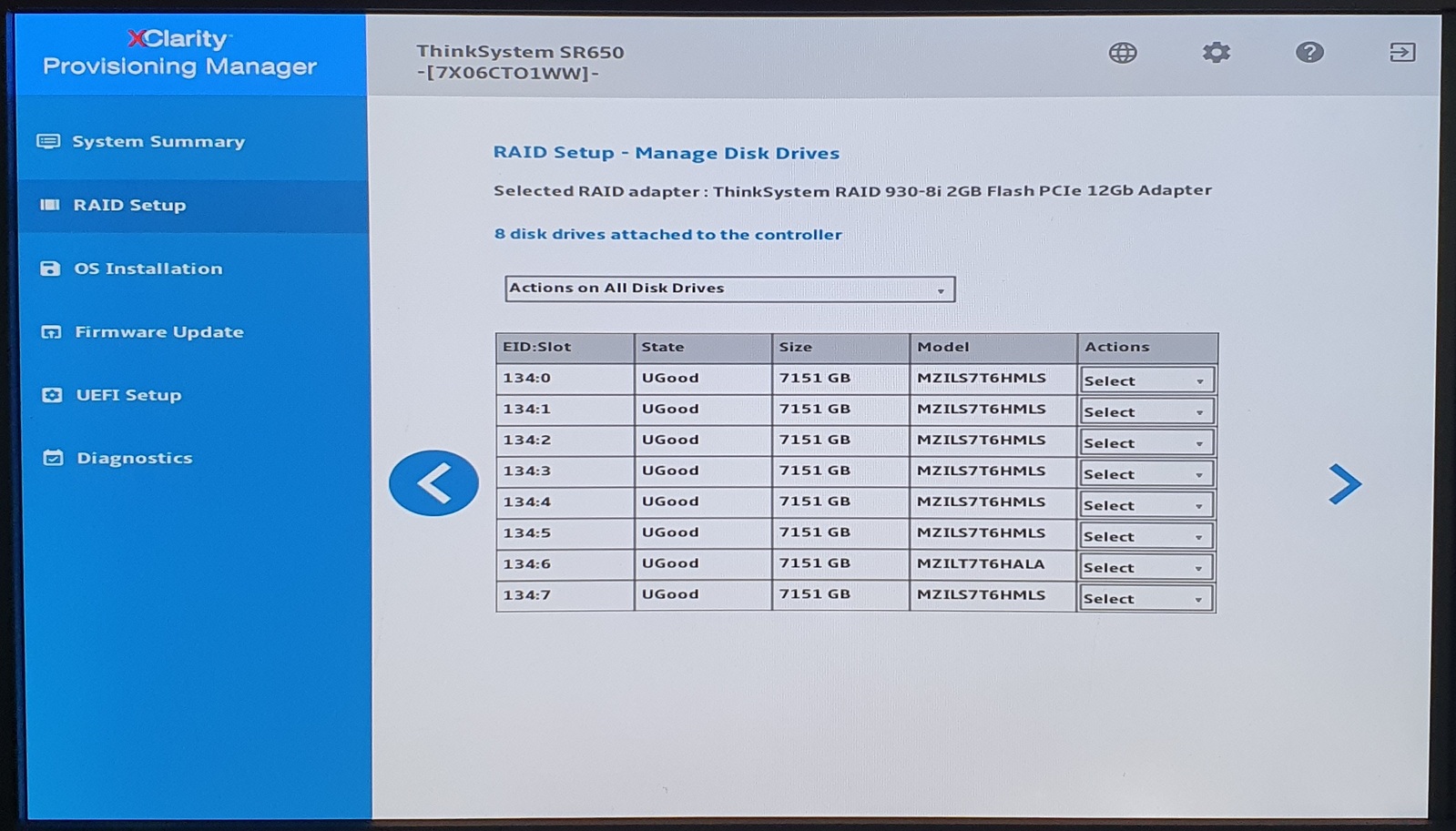Click slot cell 134:2
Screen dimensions: 1456x831
(x=565, y=440)
